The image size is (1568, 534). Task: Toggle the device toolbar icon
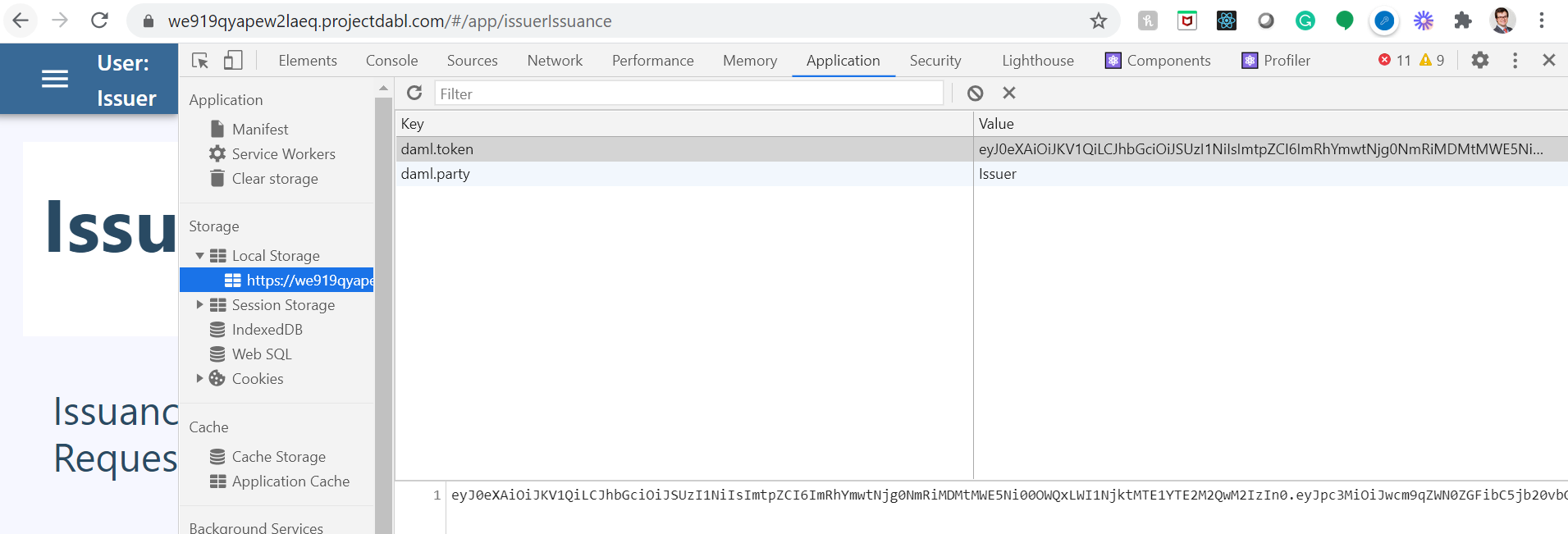233,61
